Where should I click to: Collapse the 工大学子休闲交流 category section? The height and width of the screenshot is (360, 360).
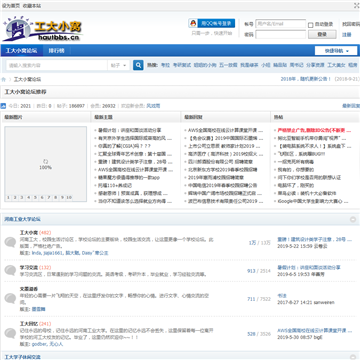[x=353, y=356]
